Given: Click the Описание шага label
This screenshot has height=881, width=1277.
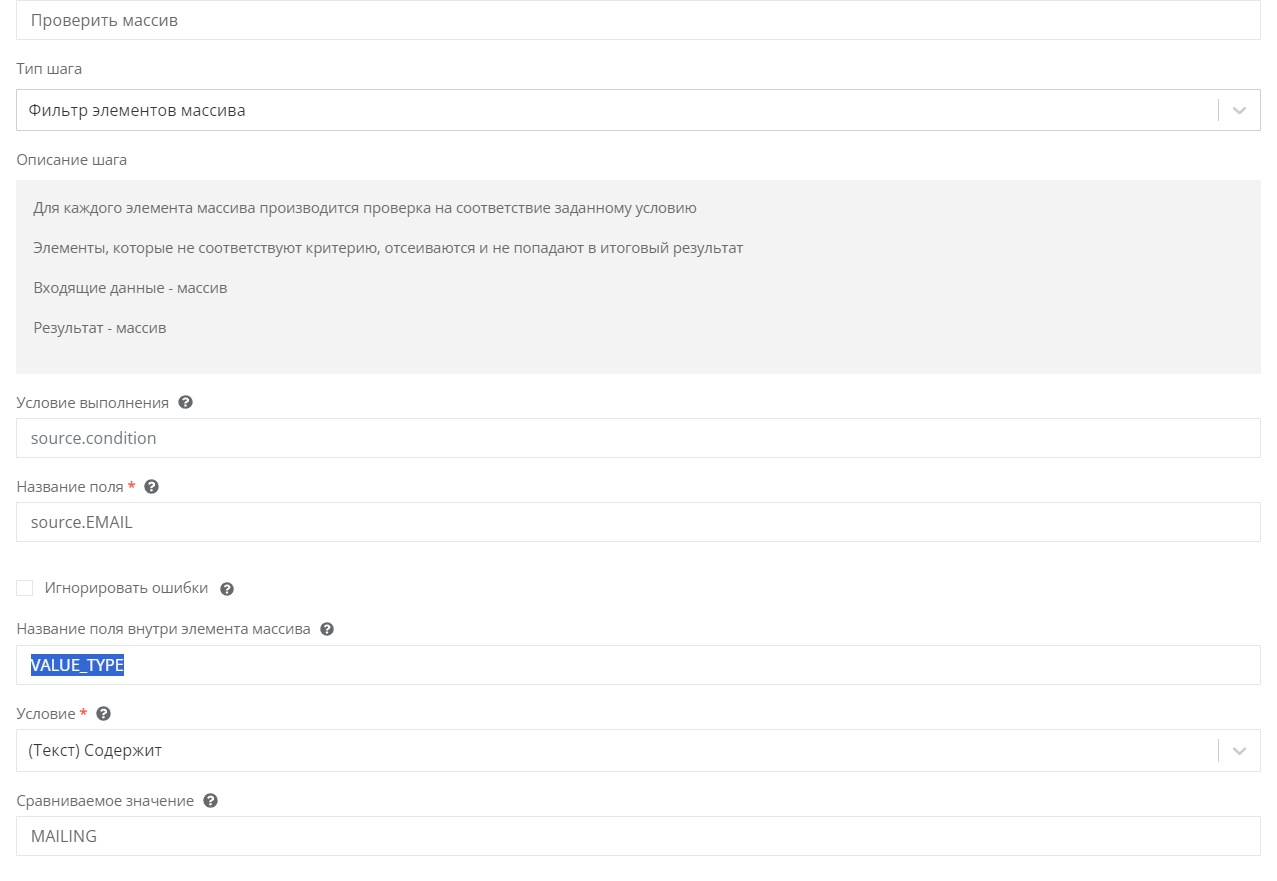Looking at the screenshot, I should (72, 160).
